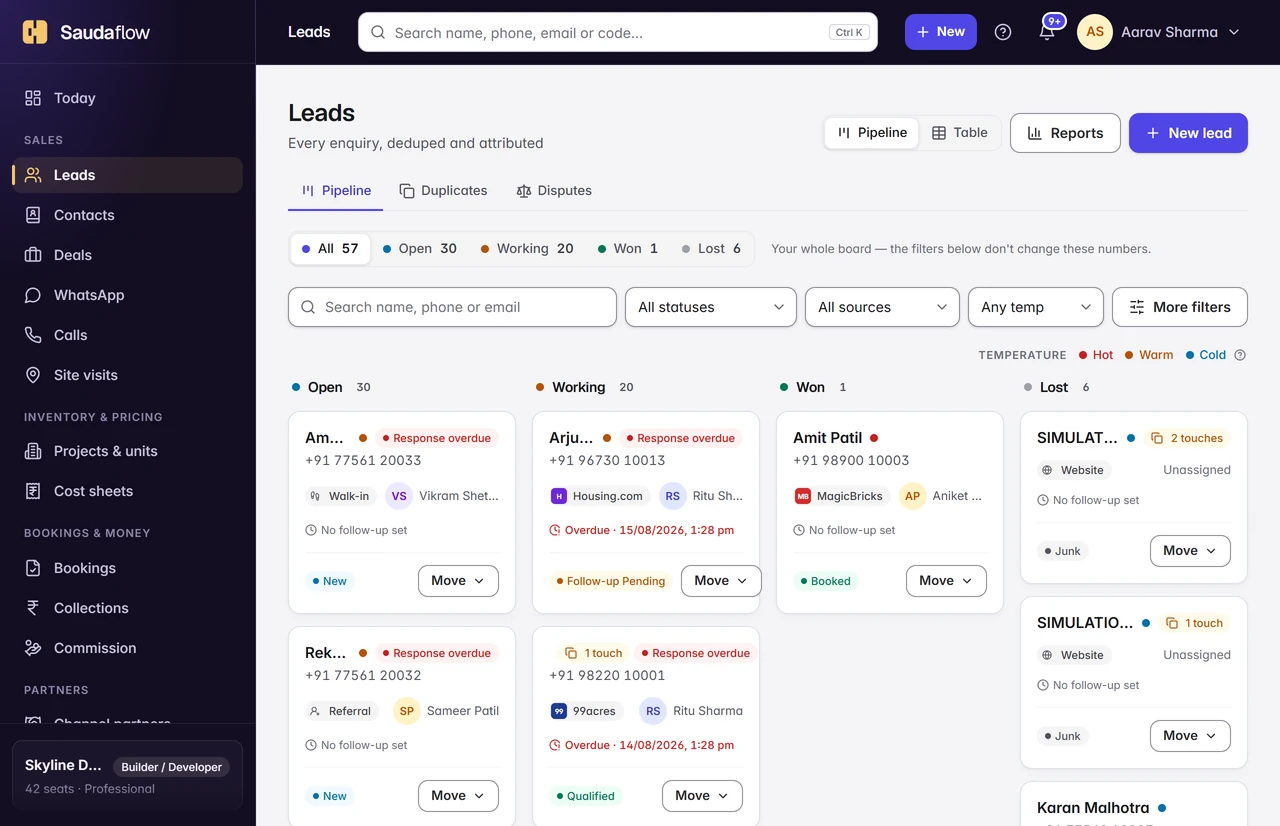Click the Saudaflow logo icon

pyautogui.click(x=35, y=32)
